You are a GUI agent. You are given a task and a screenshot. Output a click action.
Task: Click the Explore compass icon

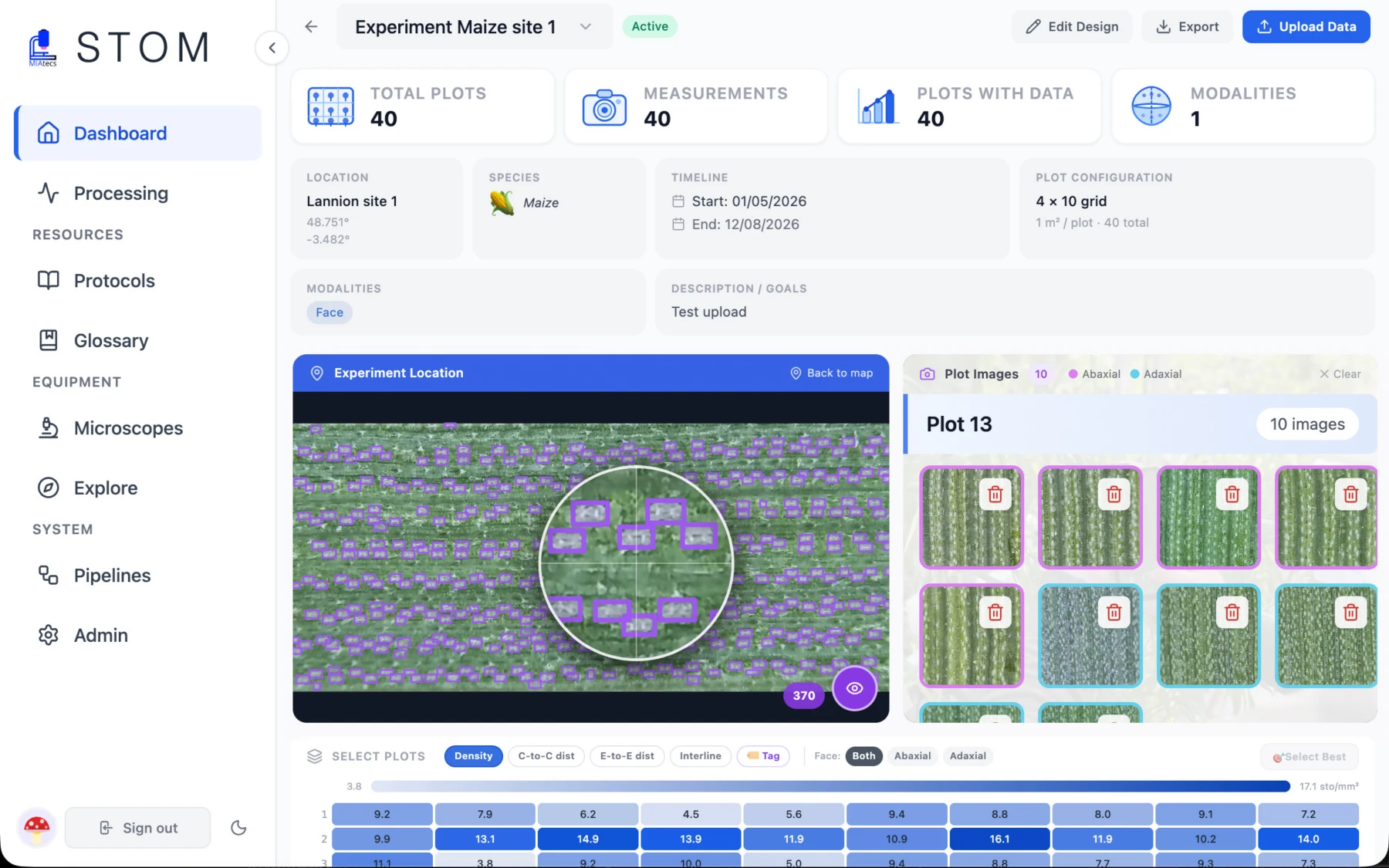coord(49,488)
